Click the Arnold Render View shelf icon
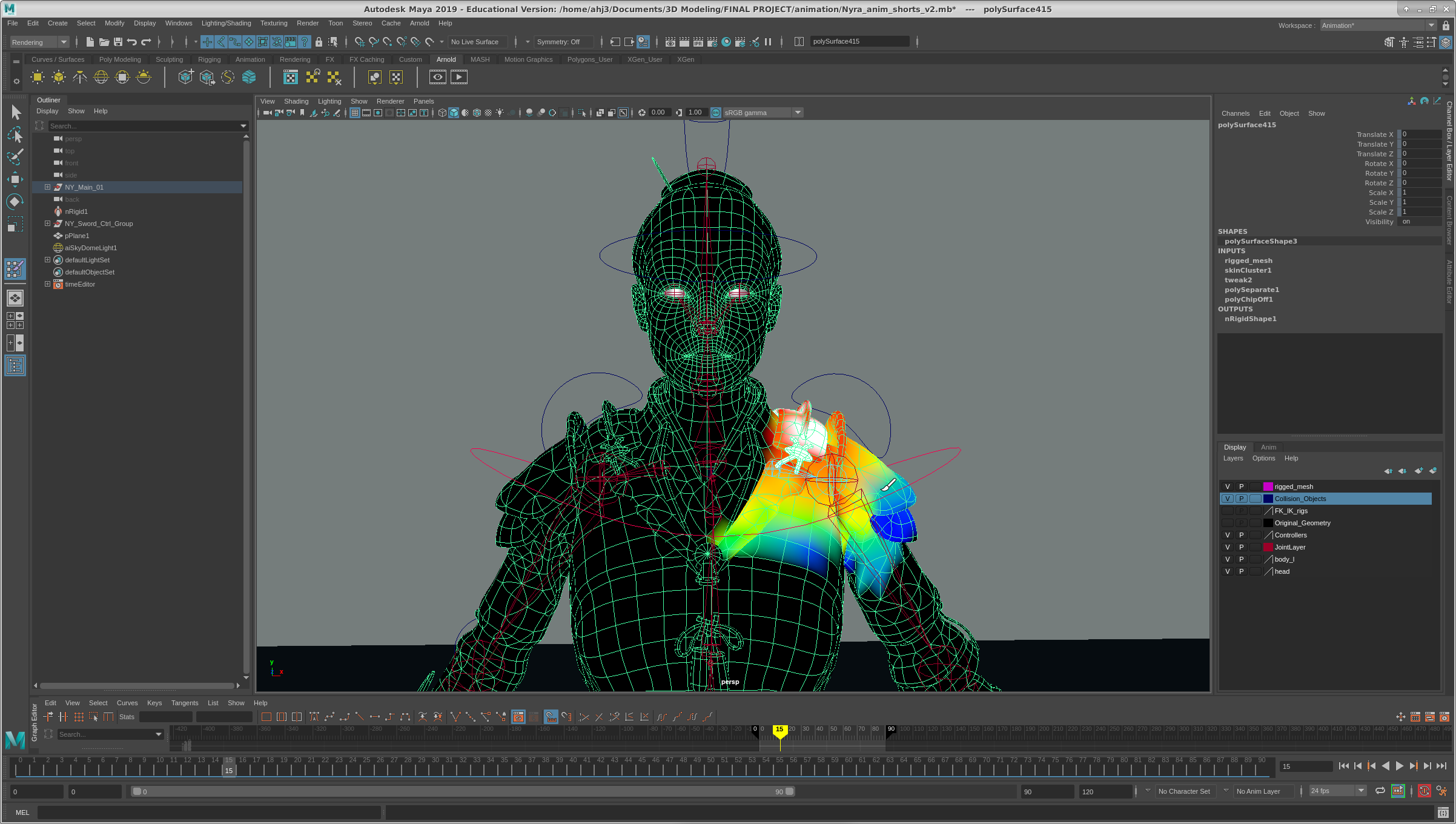This screenshot has width=1456, height=824. point(438,77)
